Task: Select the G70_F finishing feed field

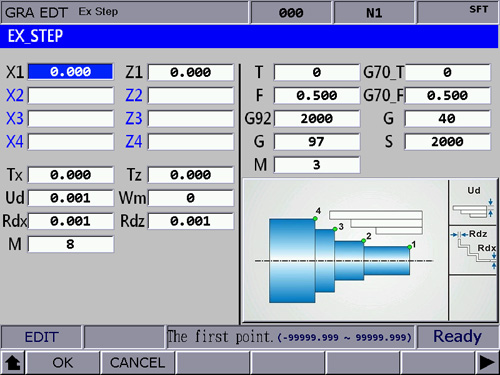Action: click(448, 96)
